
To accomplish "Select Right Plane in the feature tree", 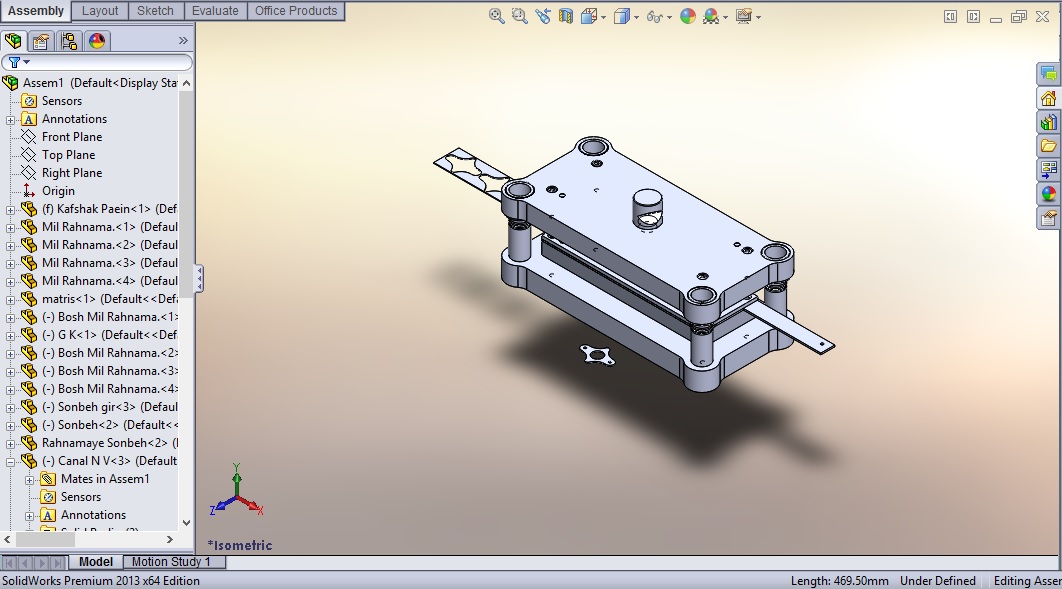I will coord(72,173).
